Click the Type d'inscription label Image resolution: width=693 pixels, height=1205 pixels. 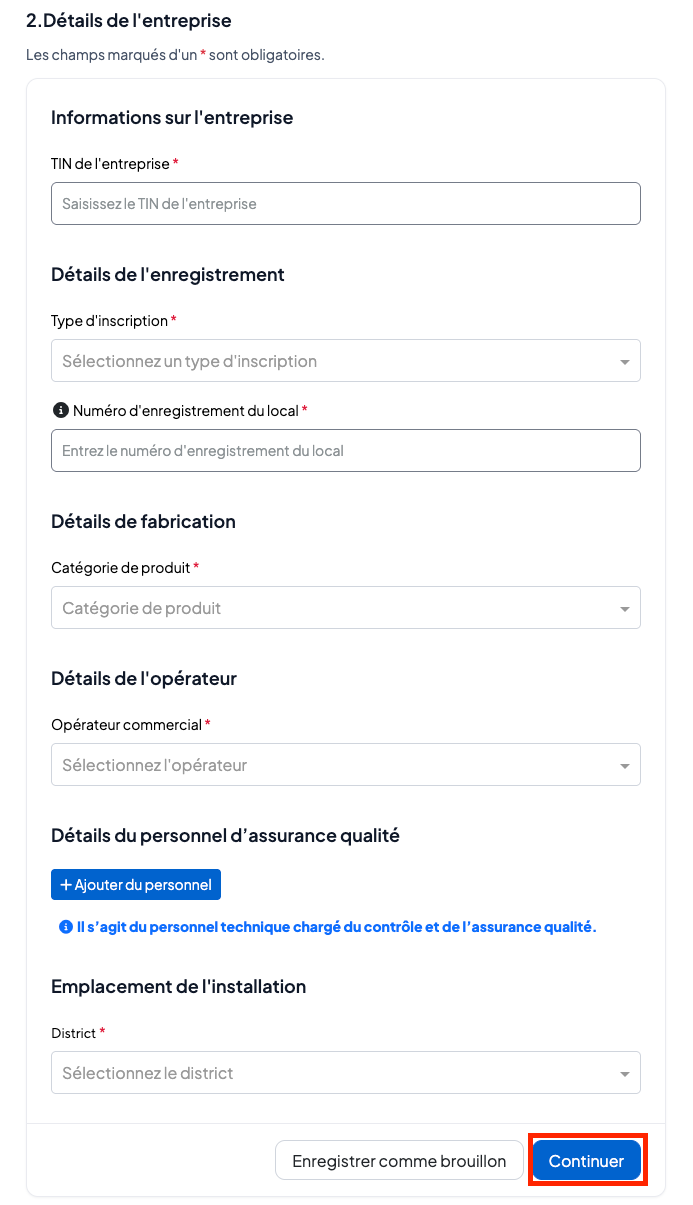tap(110, 321)
